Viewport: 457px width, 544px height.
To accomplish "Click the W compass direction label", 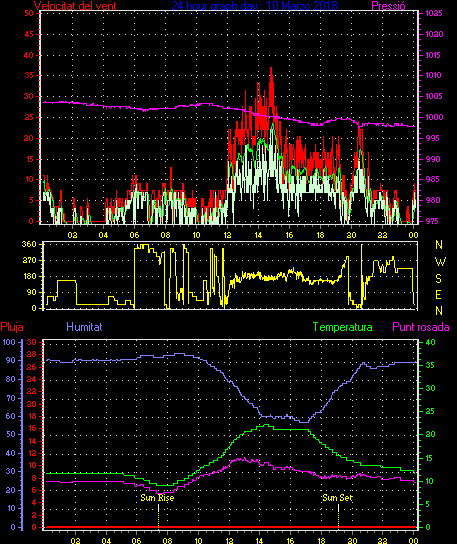I will coord(440,262).
